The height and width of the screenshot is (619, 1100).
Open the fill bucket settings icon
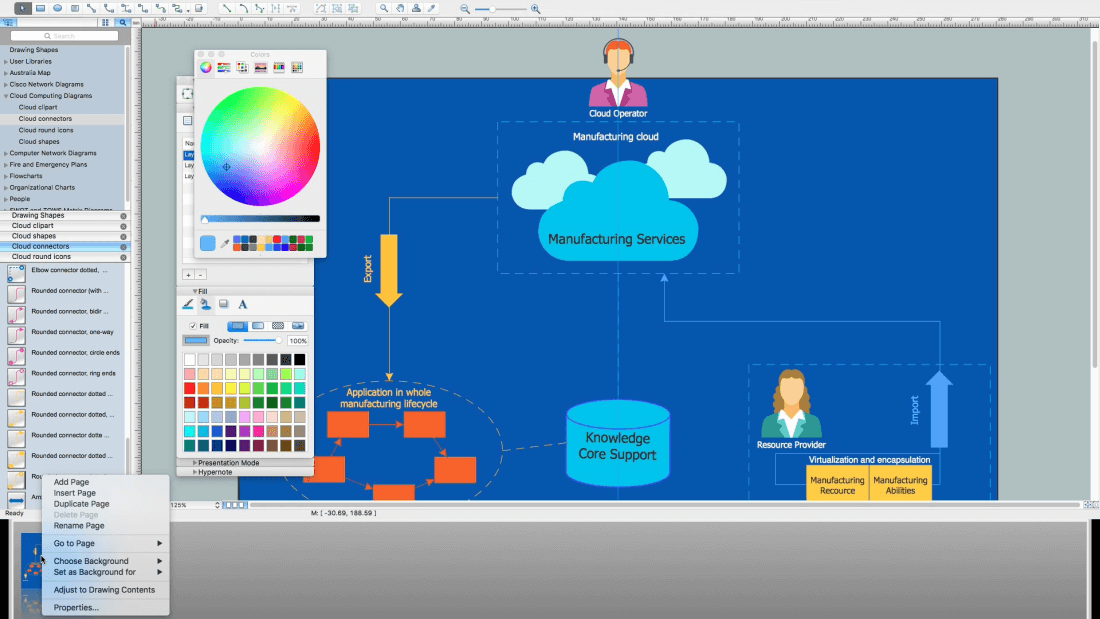(x=206, y=304)
